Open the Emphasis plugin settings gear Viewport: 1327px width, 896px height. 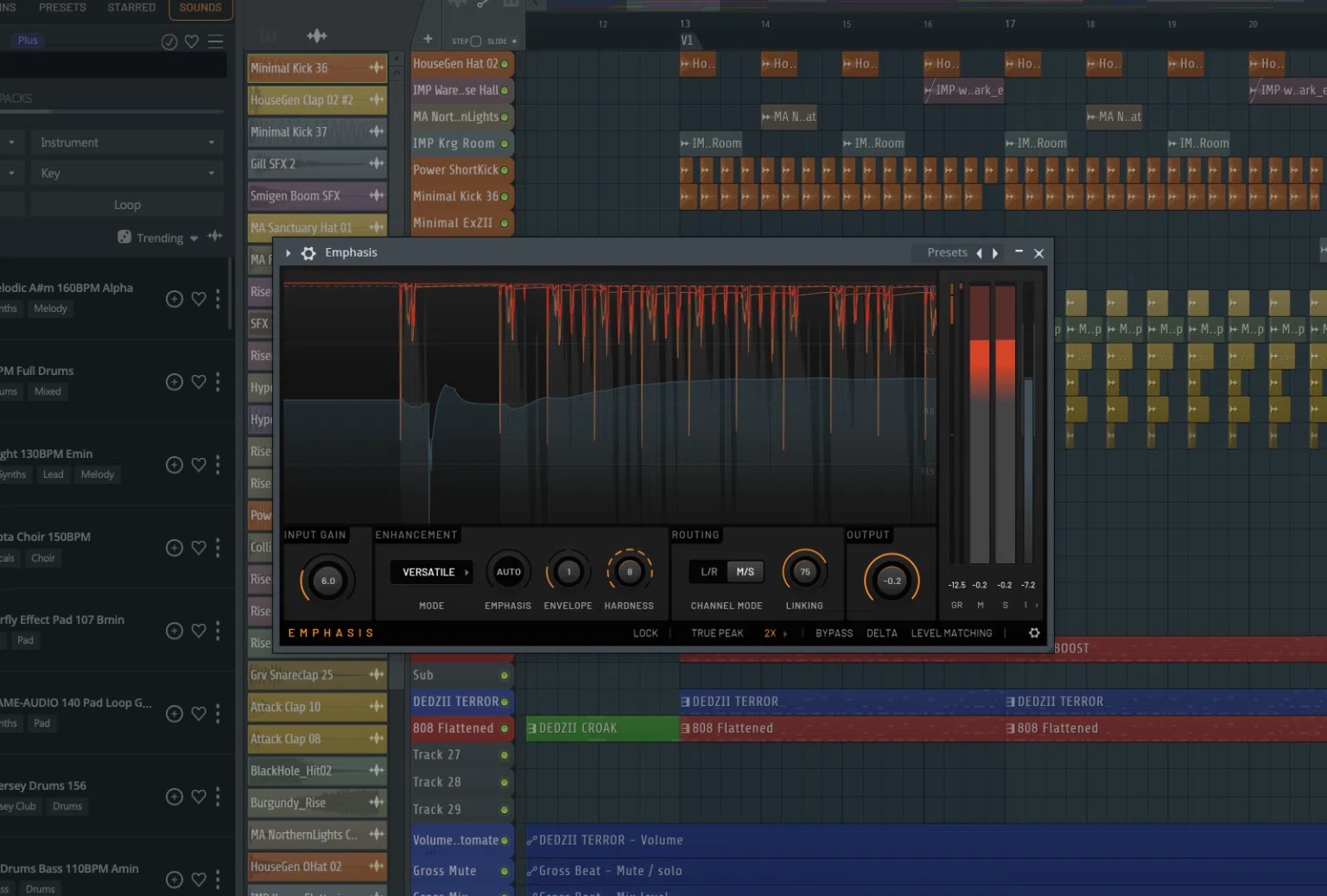[x=1034, y=632]
